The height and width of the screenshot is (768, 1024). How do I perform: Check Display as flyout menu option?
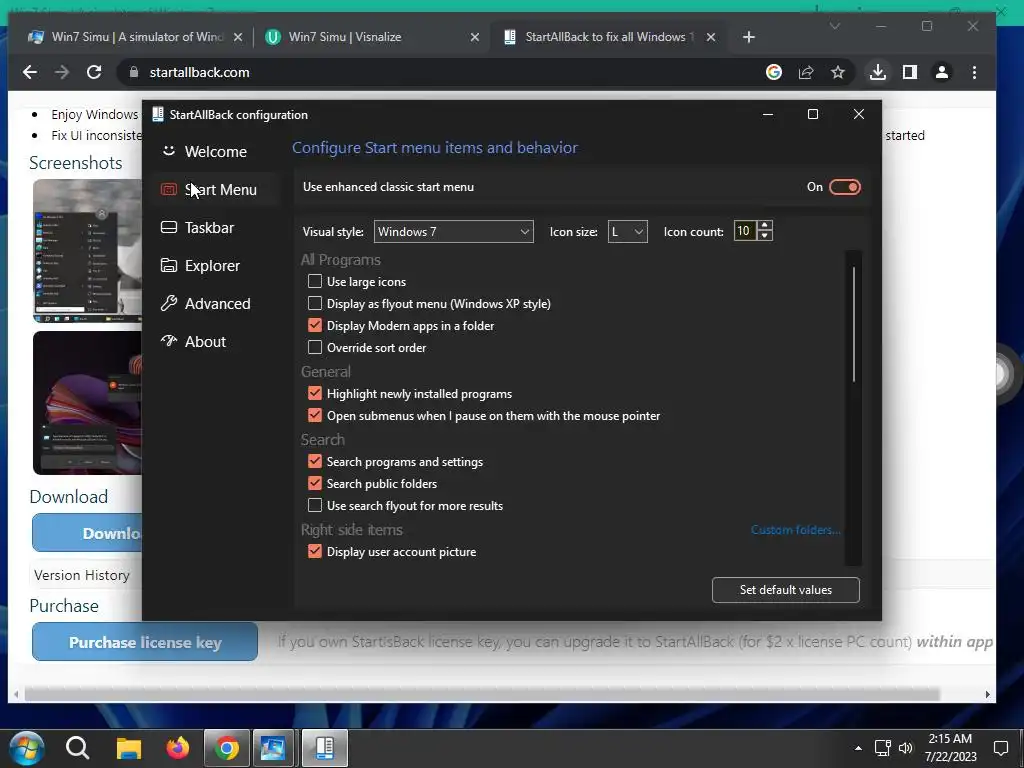315,303
